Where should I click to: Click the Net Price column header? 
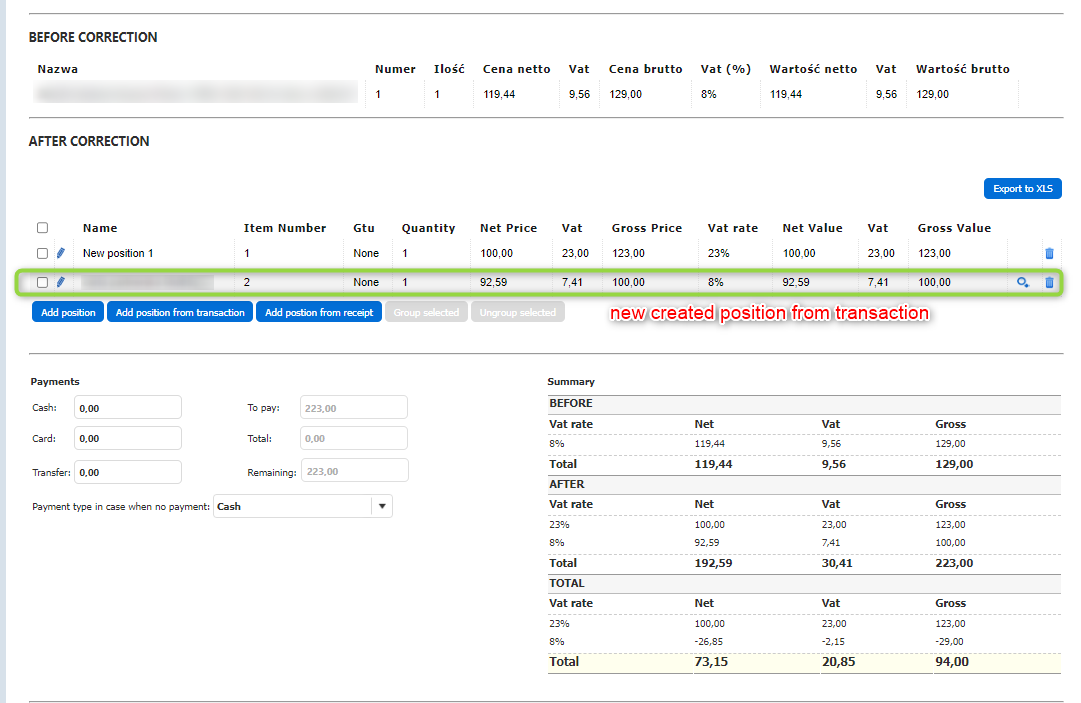point(510,228)
